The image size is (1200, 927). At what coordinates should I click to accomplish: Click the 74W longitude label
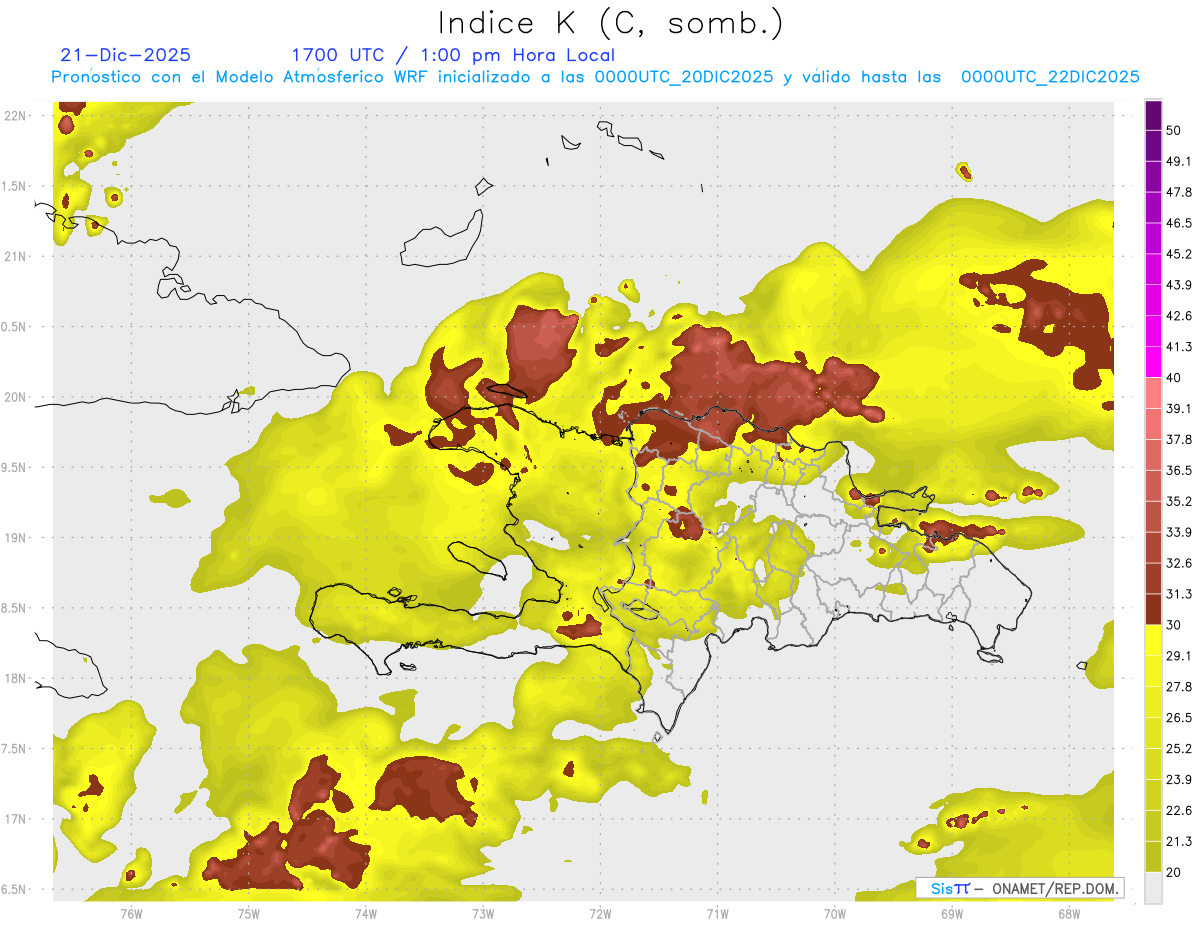pos(365,913)
